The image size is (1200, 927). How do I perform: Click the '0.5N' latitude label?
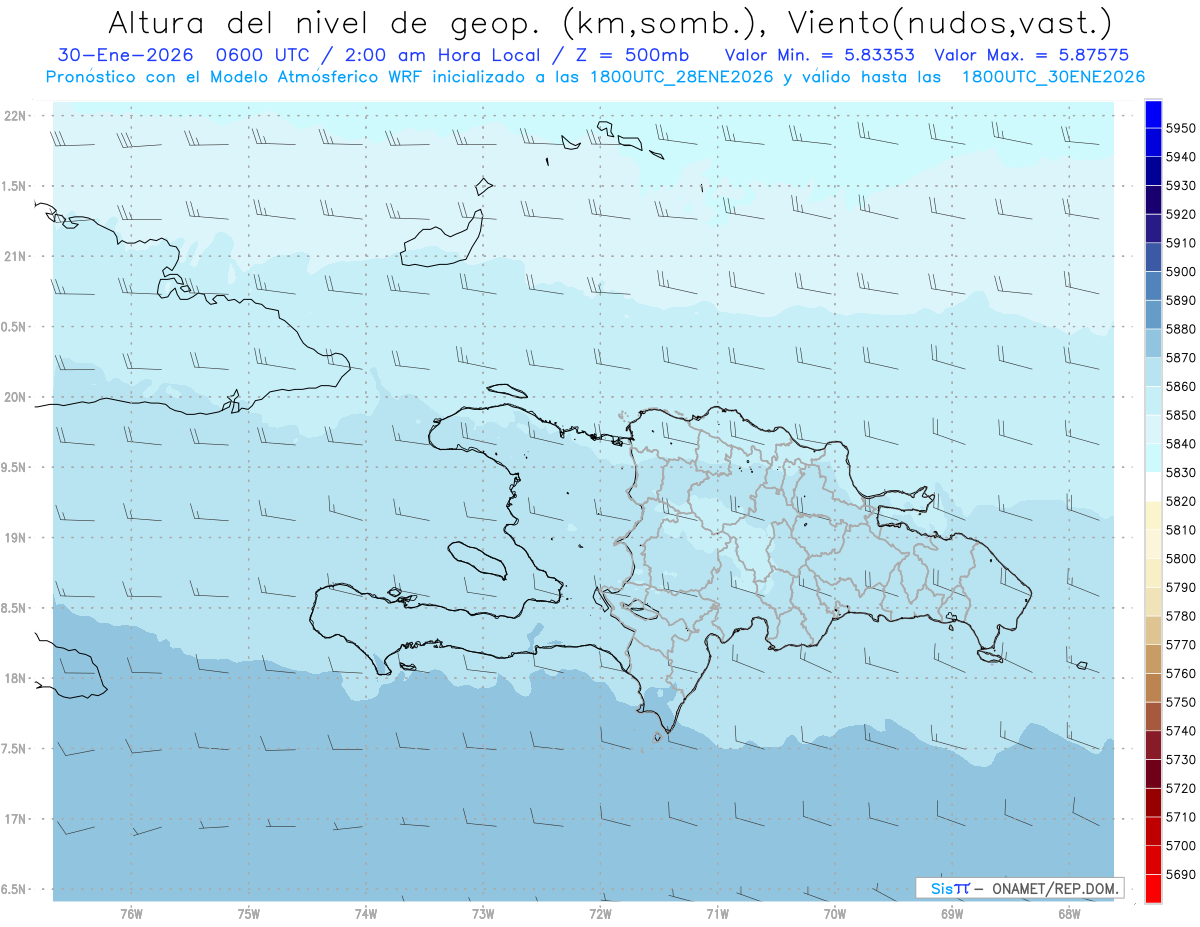click(13, 327)
